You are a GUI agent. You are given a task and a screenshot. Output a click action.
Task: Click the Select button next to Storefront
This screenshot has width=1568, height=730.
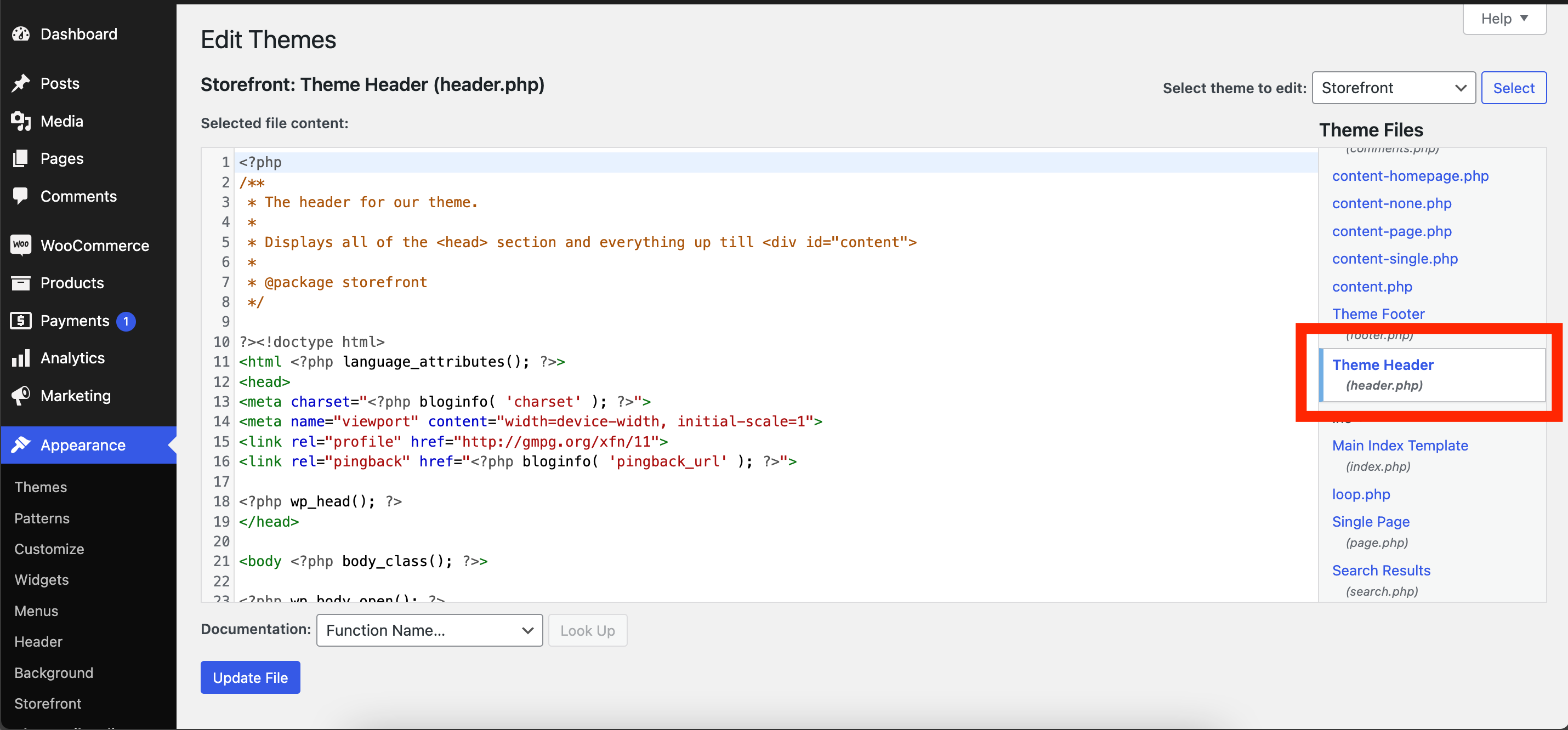(x=1514, y=88)
